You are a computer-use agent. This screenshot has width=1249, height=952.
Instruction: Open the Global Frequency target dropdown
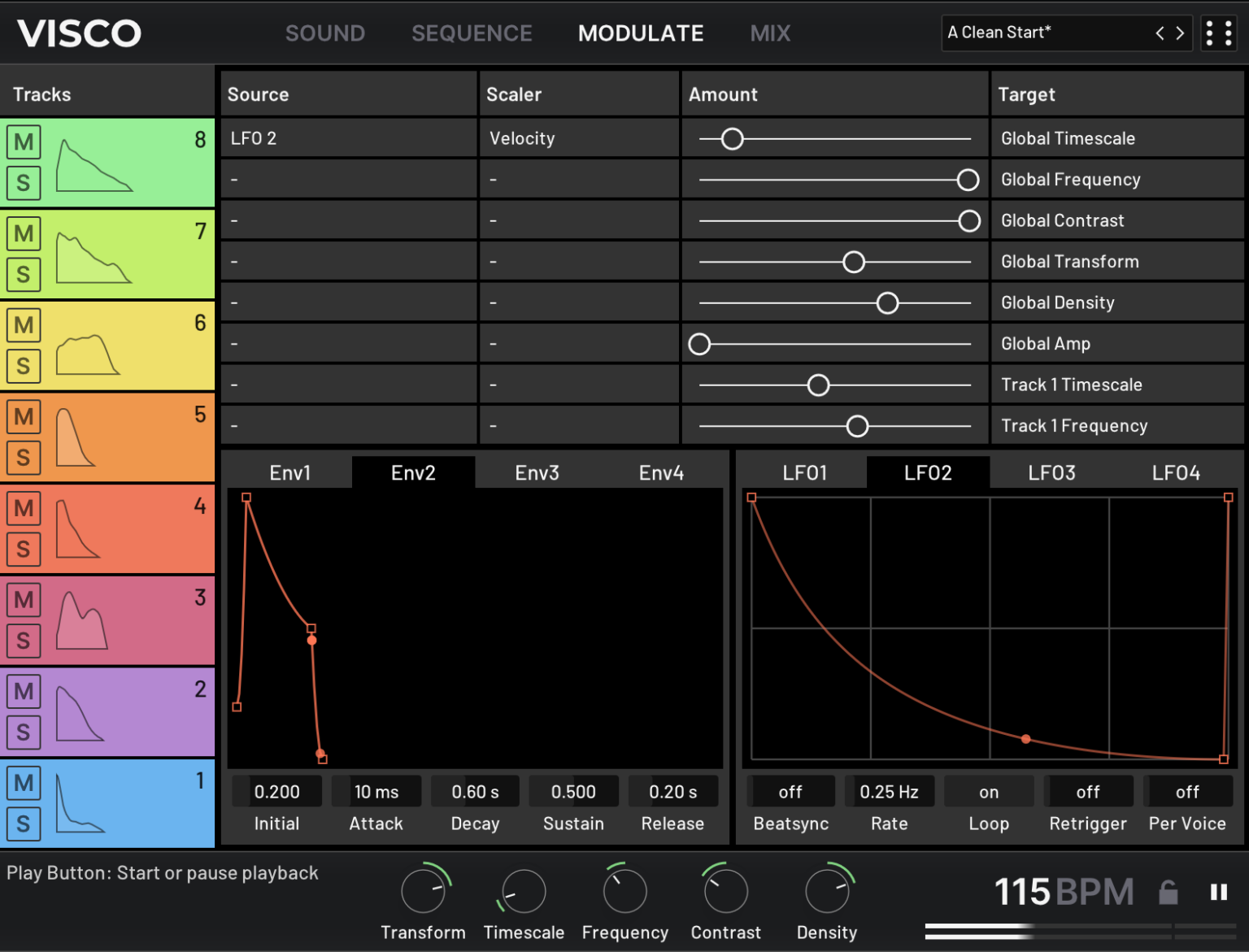point(1116,180)
